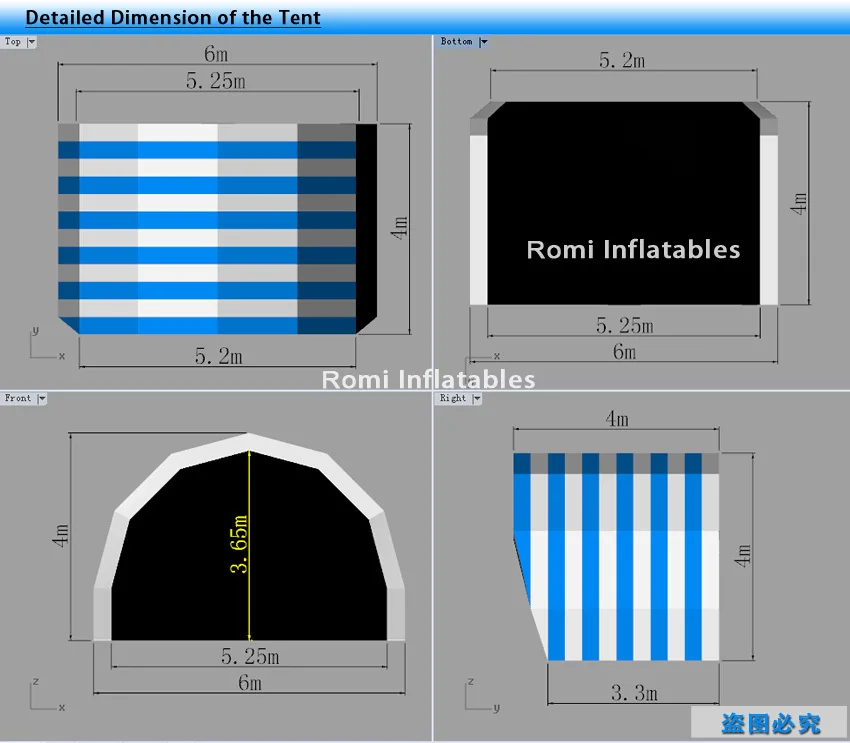Select the 4m height dimension in Front viewport
The width and height of the screenshot is (850, 743).
pos(61,535)
